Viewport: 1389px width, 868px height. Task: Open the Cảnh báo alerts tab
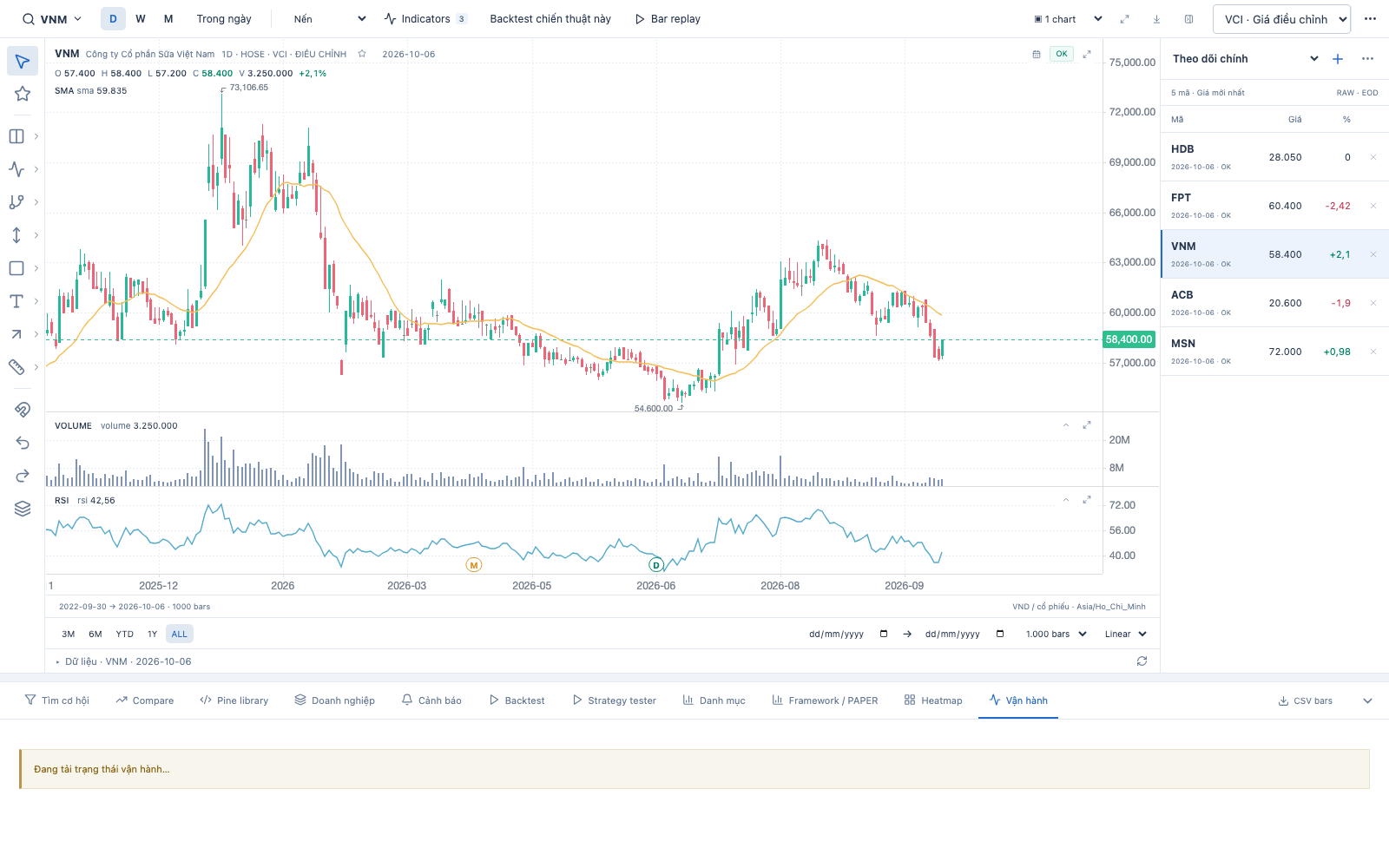tap(431, 700)
